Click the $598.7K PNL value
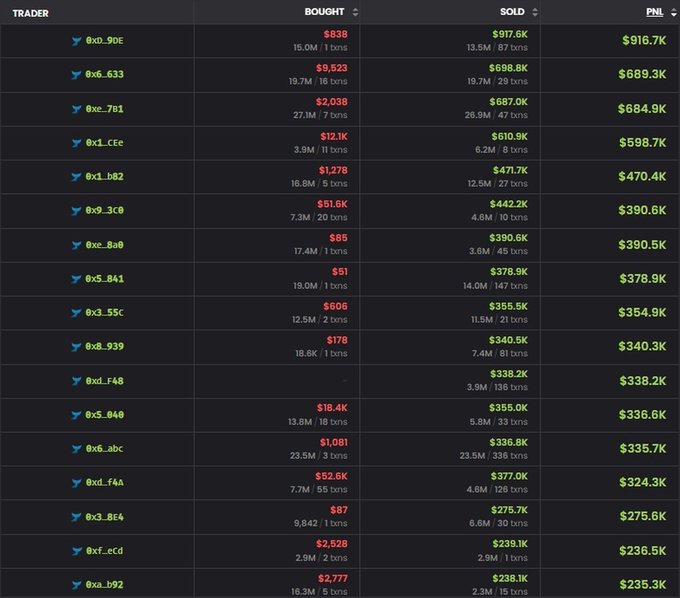Screen dimensions: 680x598 [x=643, y=143]
